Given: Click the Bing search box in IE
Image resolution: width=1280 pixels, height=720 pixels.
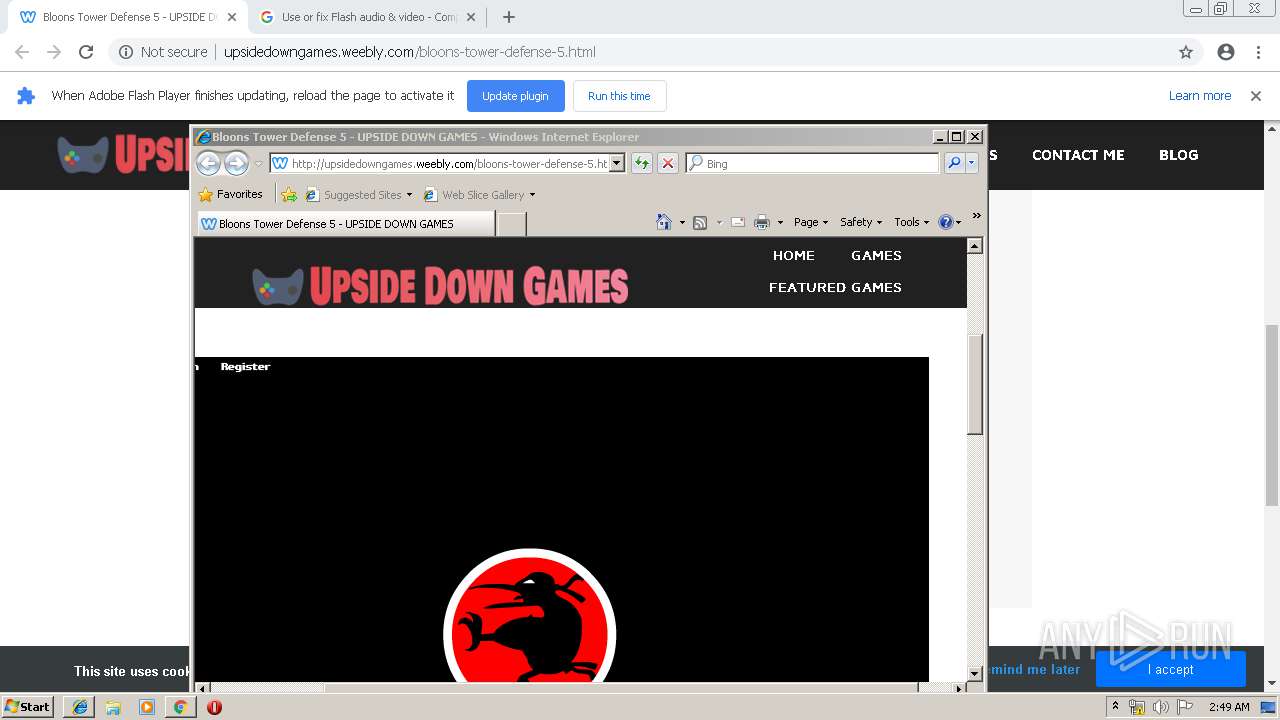Looking at the screenshot, I should click(812, 163).
